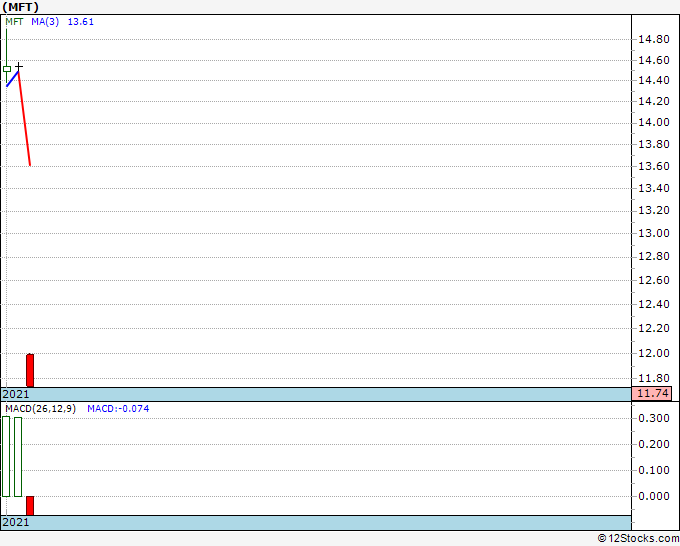Click the (MFT) chart title
The height and width of the screenshot is (546, 680).
pos(20,7)
